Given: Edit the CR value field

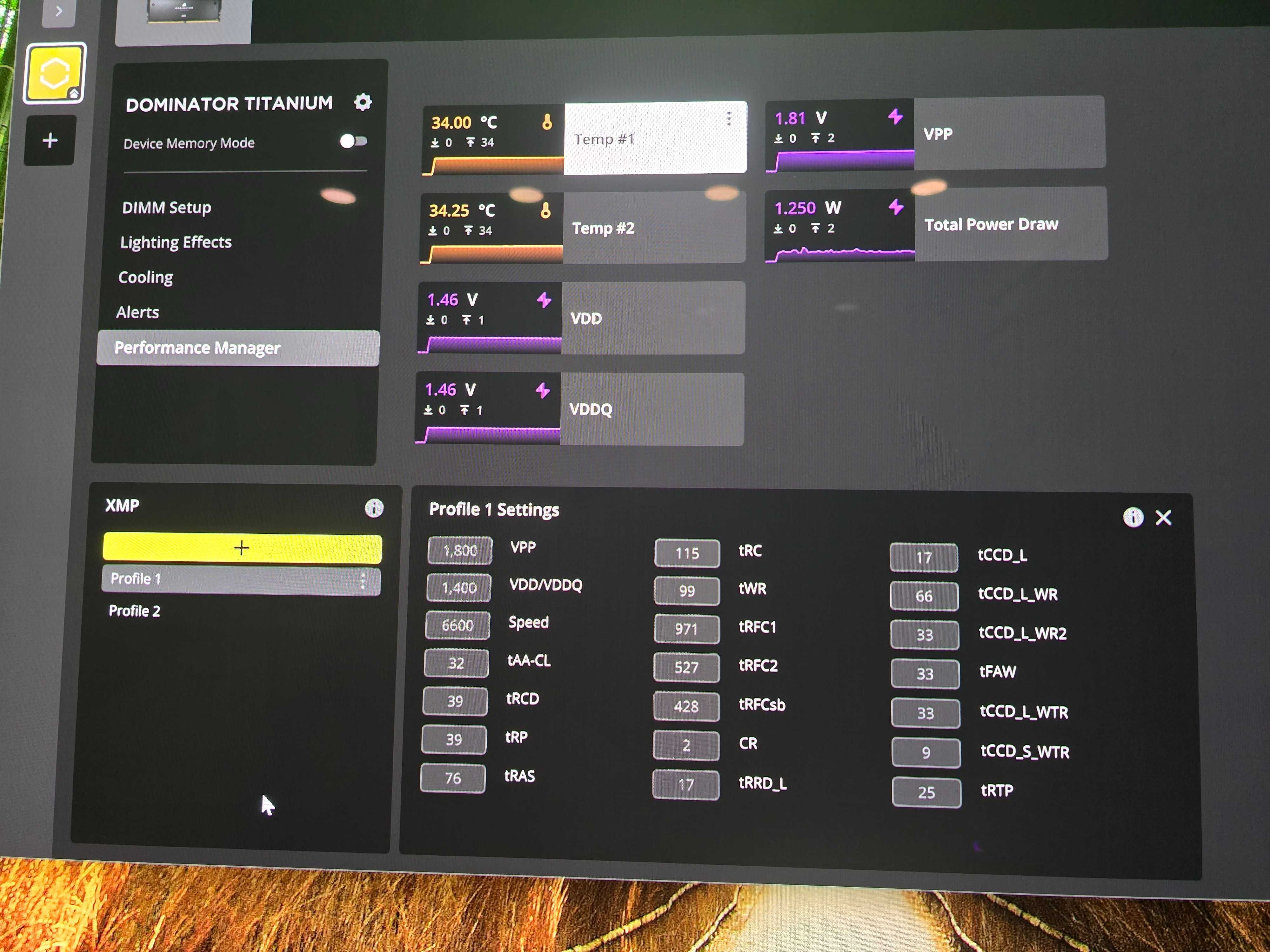Looking at the screenshot, I should click(x=686, y=745).
